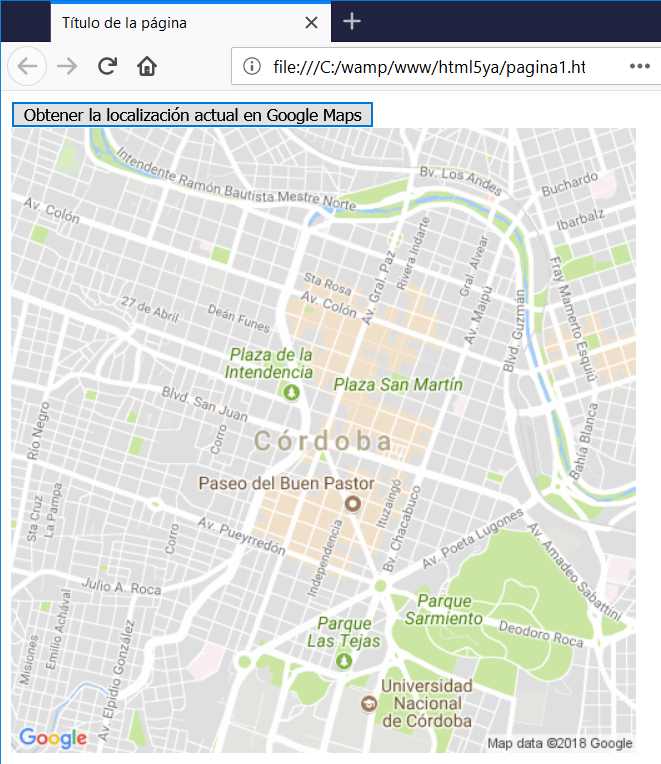
Task: Click the Av. Maipú street label
Action: (478, 315)
